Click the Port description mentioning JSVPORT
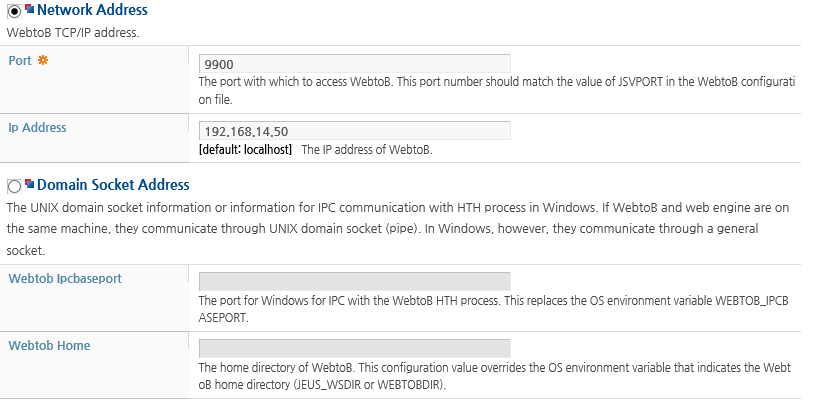Viewport: 814px width, 406px height. point(496,91)
